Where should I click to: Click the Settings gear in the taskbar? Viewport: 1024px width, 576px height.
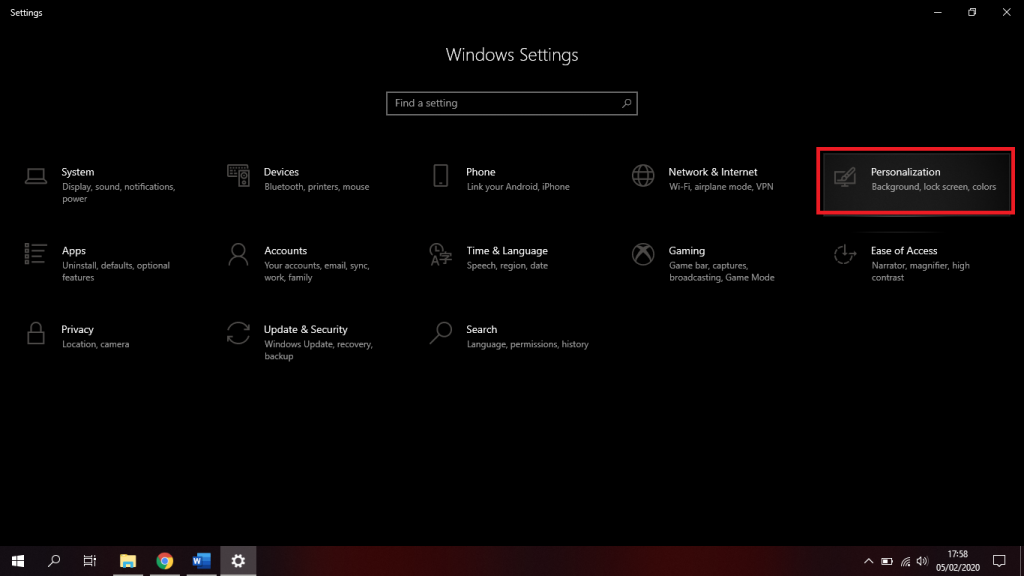(238, 561)
